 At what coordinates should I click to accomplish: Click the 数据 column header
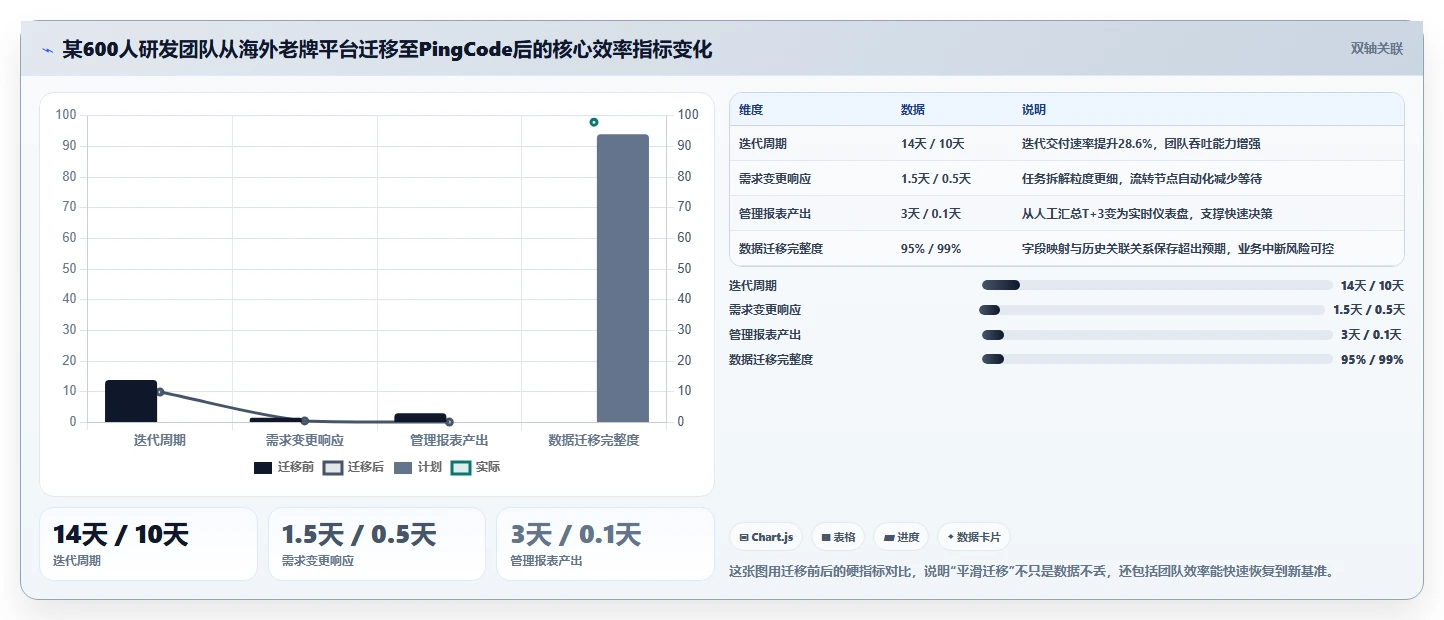click(913, 109)
